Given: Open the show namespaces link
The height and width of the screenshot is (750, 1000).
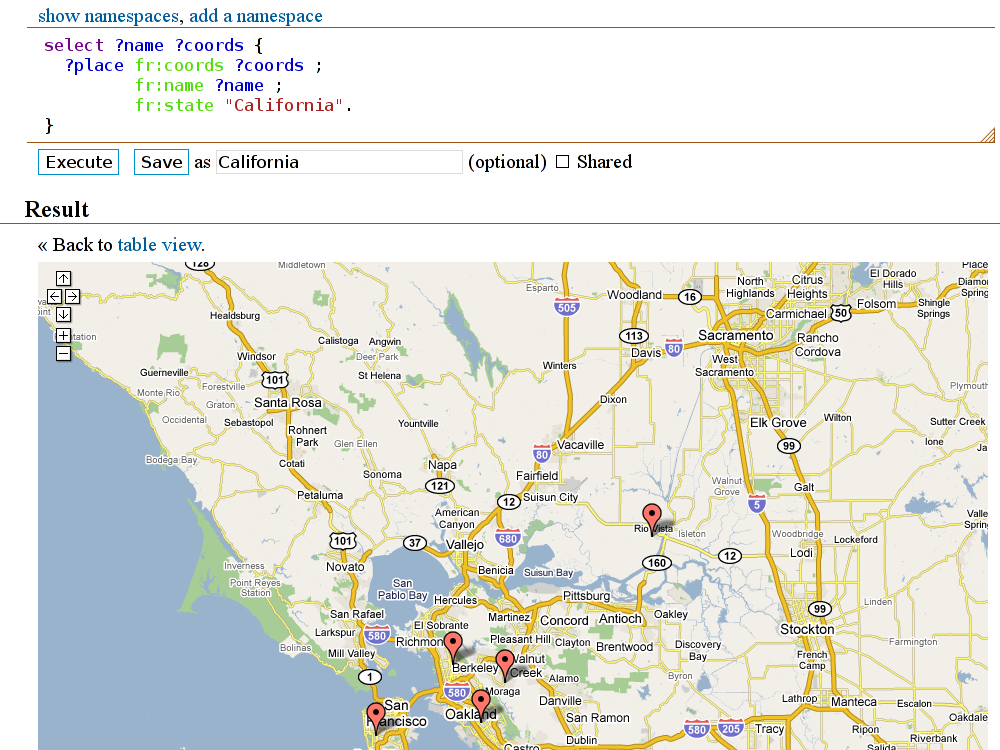Looking at the screenshot, I should click(109, 16).
